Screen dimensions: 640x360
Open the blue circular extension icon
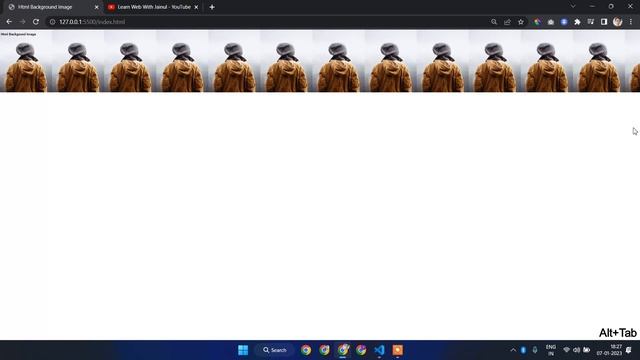pyautogui.click(x=564, y=22)
